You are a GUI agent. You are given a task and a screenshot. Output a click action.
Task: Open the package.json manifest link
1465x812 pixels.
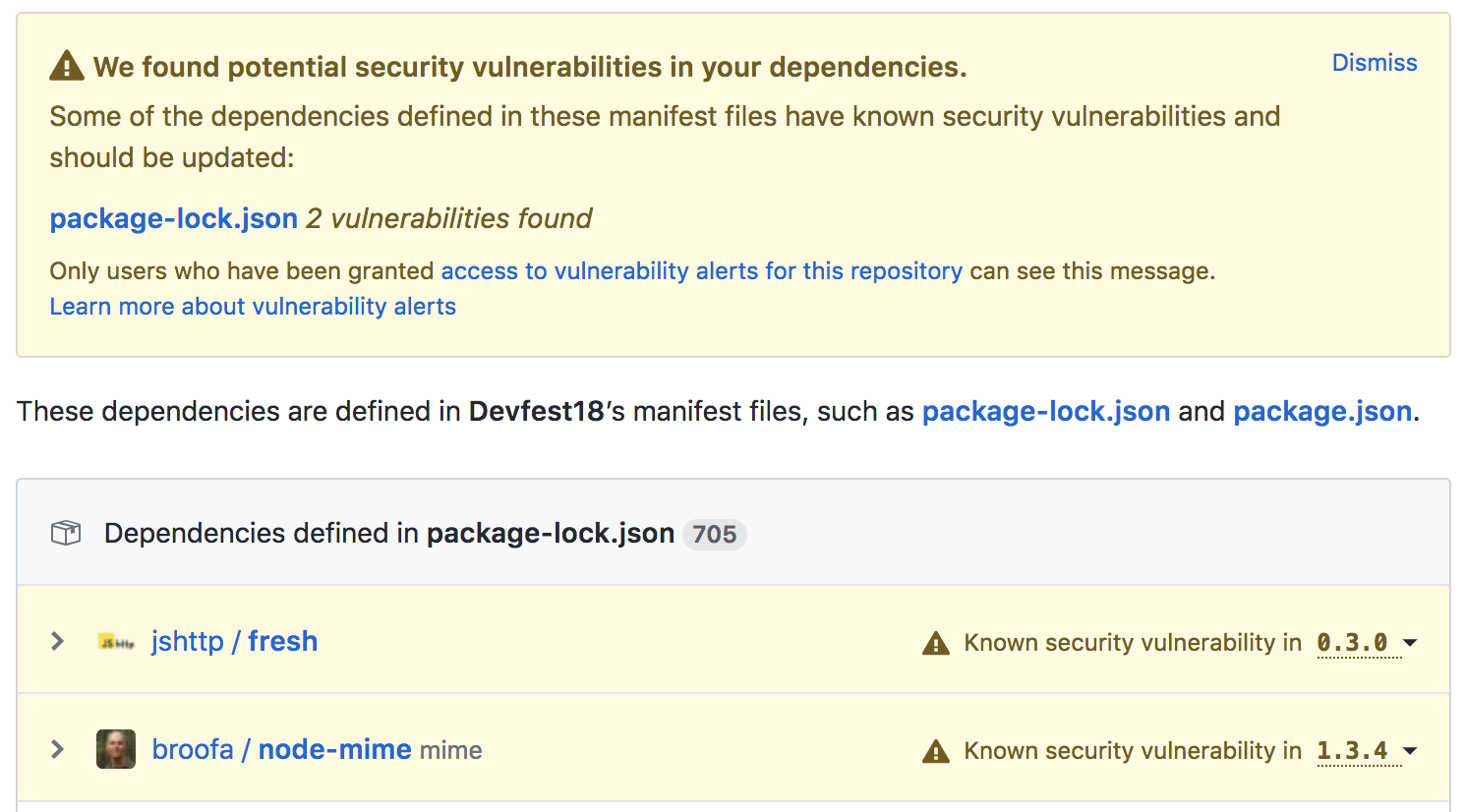(x=1321, y=411)
